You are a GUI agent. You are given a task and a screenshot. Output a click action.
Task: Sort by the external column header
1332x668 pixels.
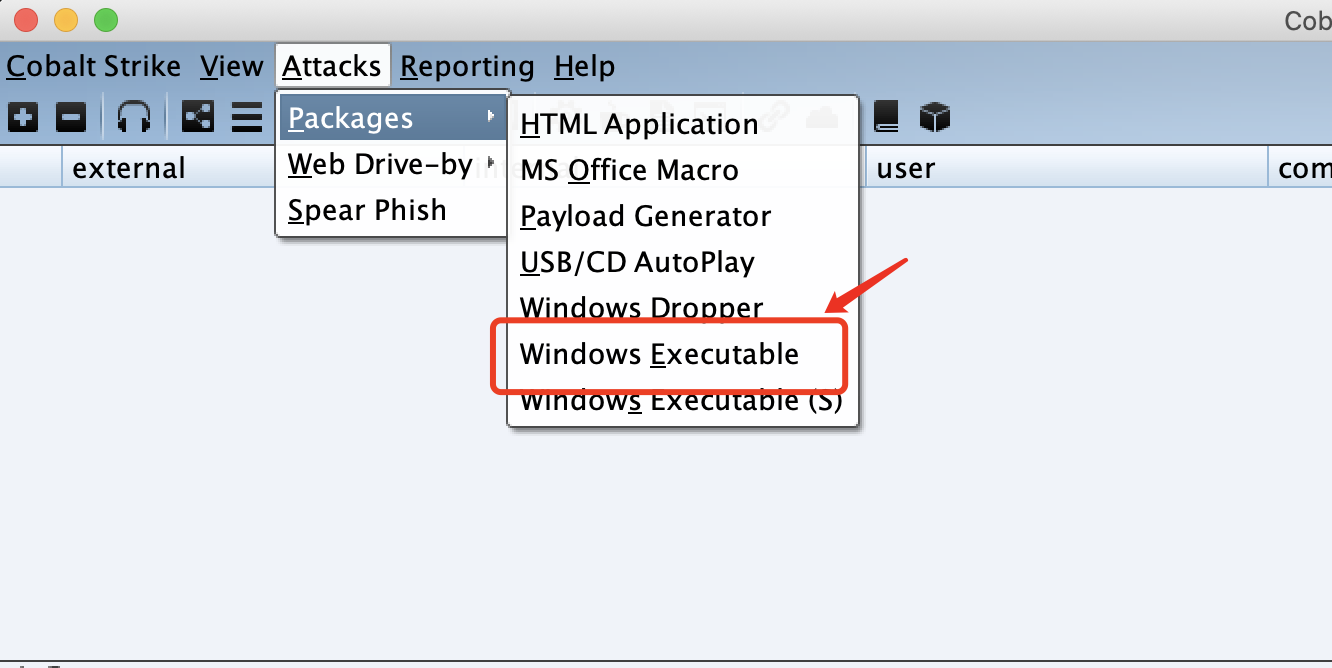[129, 168]
